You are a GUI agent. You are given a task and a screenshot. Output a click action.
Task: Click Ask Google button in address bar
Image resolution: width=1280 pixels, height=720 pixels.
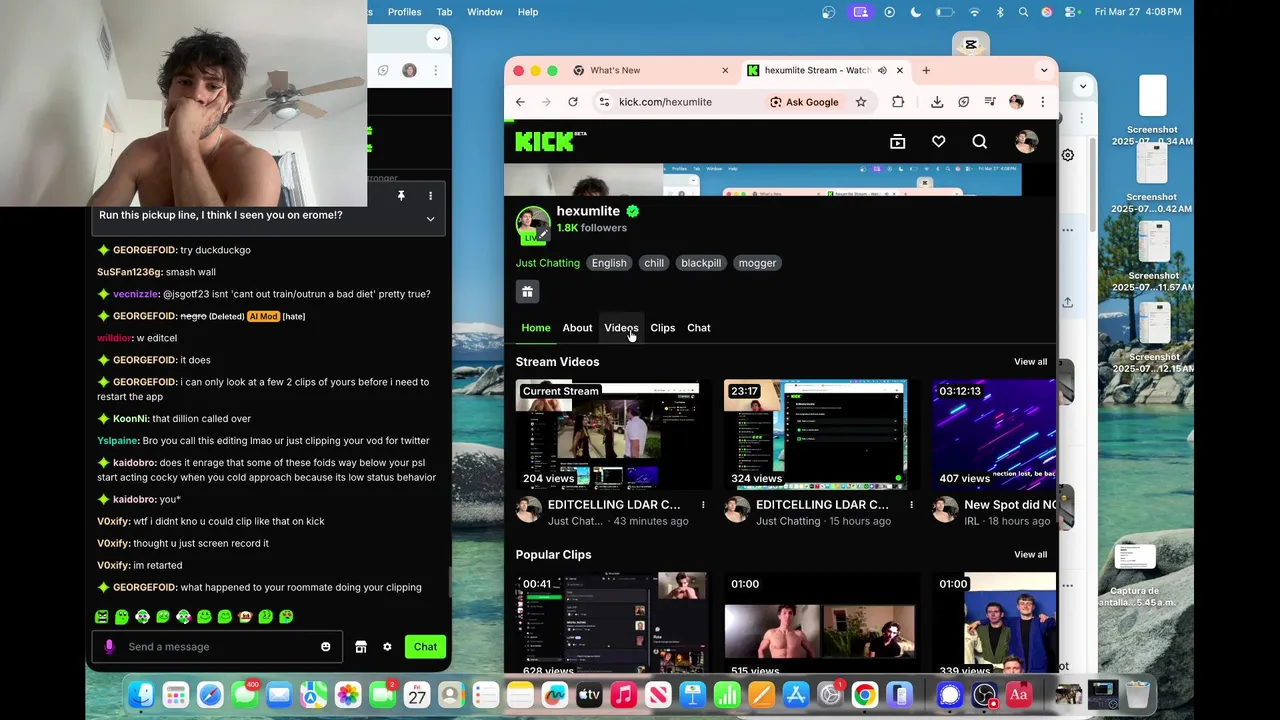pyautogui.click(x=804, y=102)
